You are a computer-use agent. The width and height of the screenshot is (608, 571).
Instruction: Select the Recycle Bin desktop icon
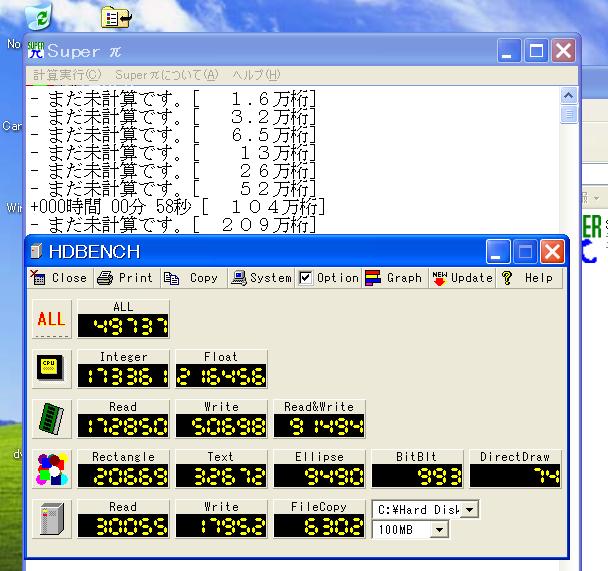click(39, 16)
